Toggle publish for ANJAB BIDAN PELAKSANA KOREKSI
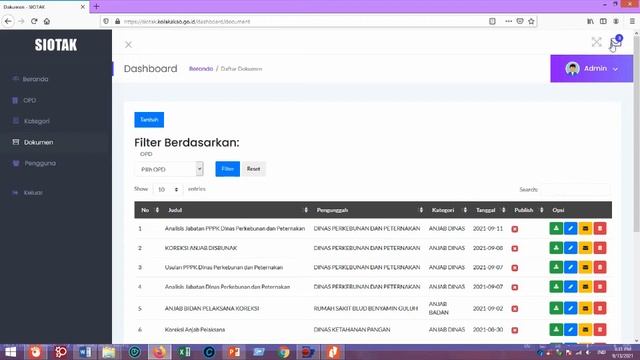The width and height of the screenshot is (640, 360). (x=515, y=309)
